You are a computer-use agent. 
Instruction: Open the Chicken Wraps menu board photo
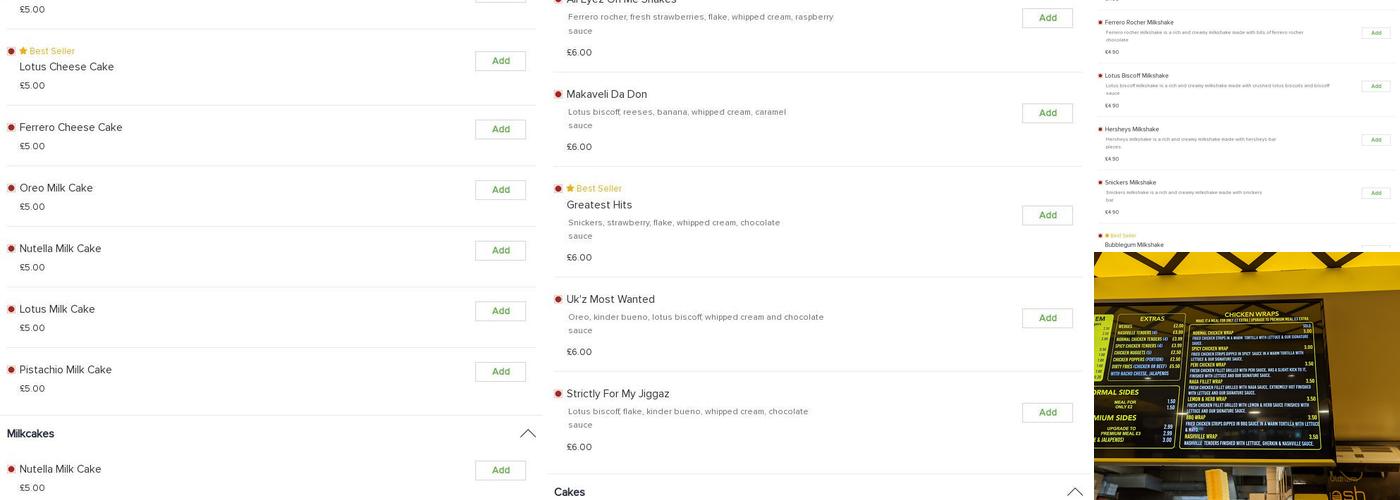1246,375
